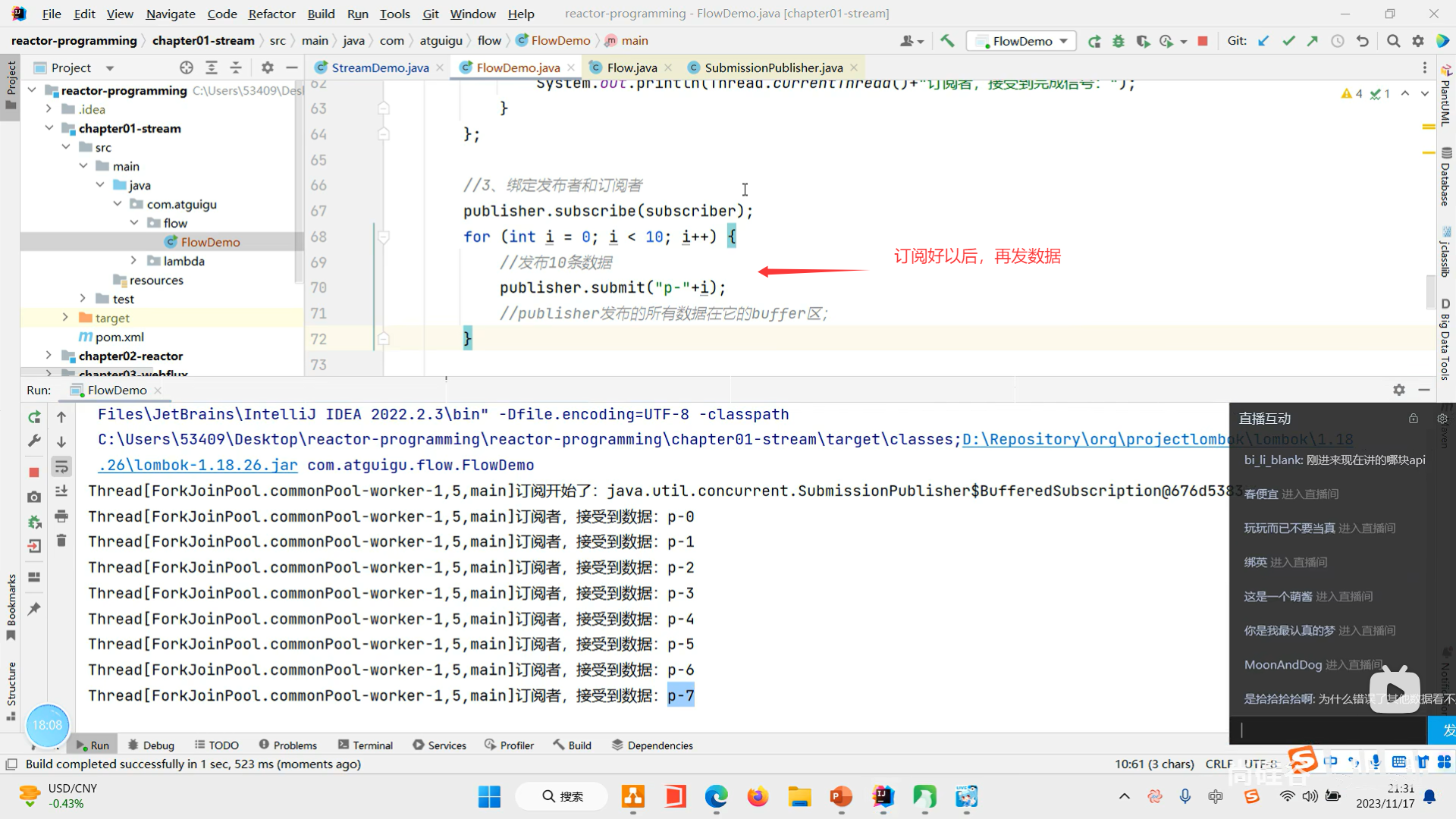Open the lombok-1.18.26.jar classpath link
The height and width of the screenshot is (819, 1456).
click(199, 465)
